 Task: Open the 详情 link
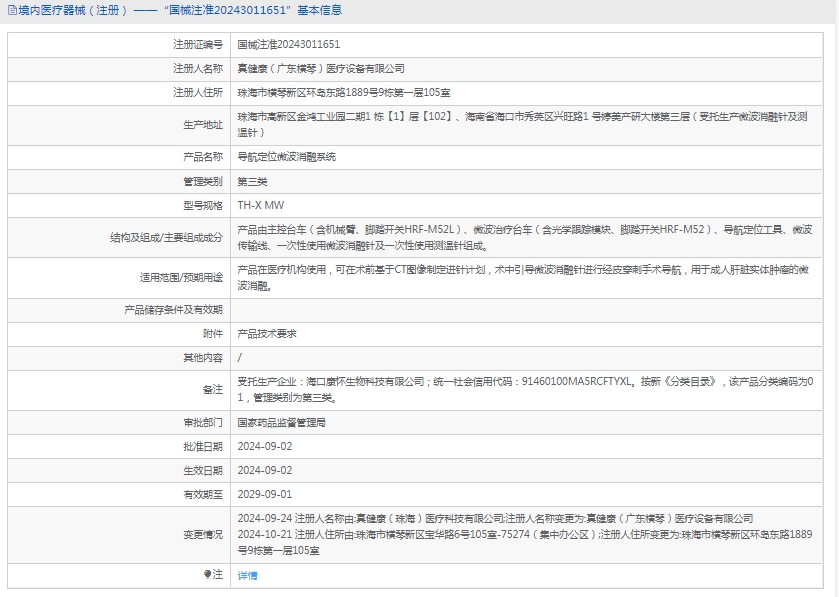247,575
